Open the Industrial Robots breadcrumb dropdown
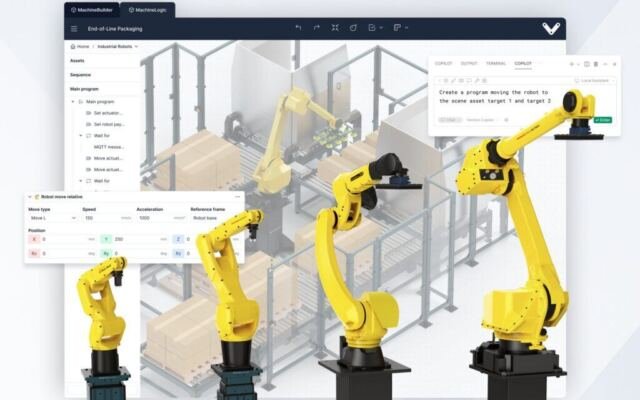Screen dimensions: 640x400 [x=118, y=47]
